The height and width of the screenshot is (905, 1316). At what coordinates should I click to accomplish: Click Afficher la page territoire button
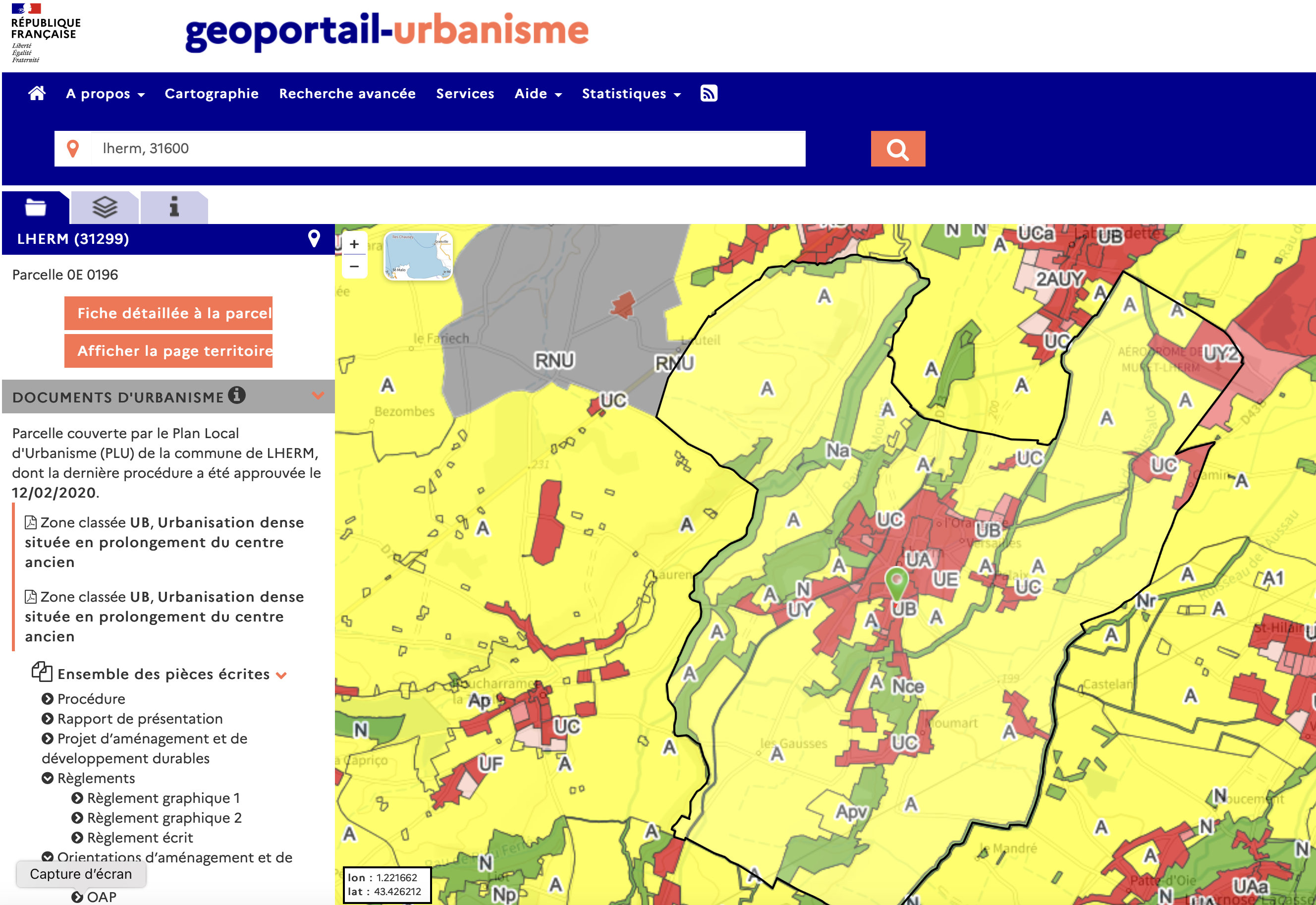click(168, 351)
